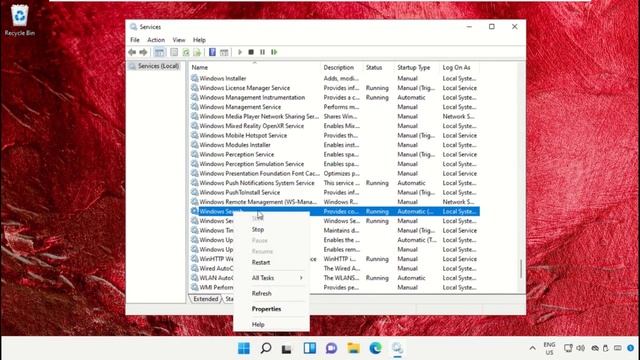The image size is (640, 360).
Task: Click the Back arrow in Services toolbar
Action: click(132, 52)
